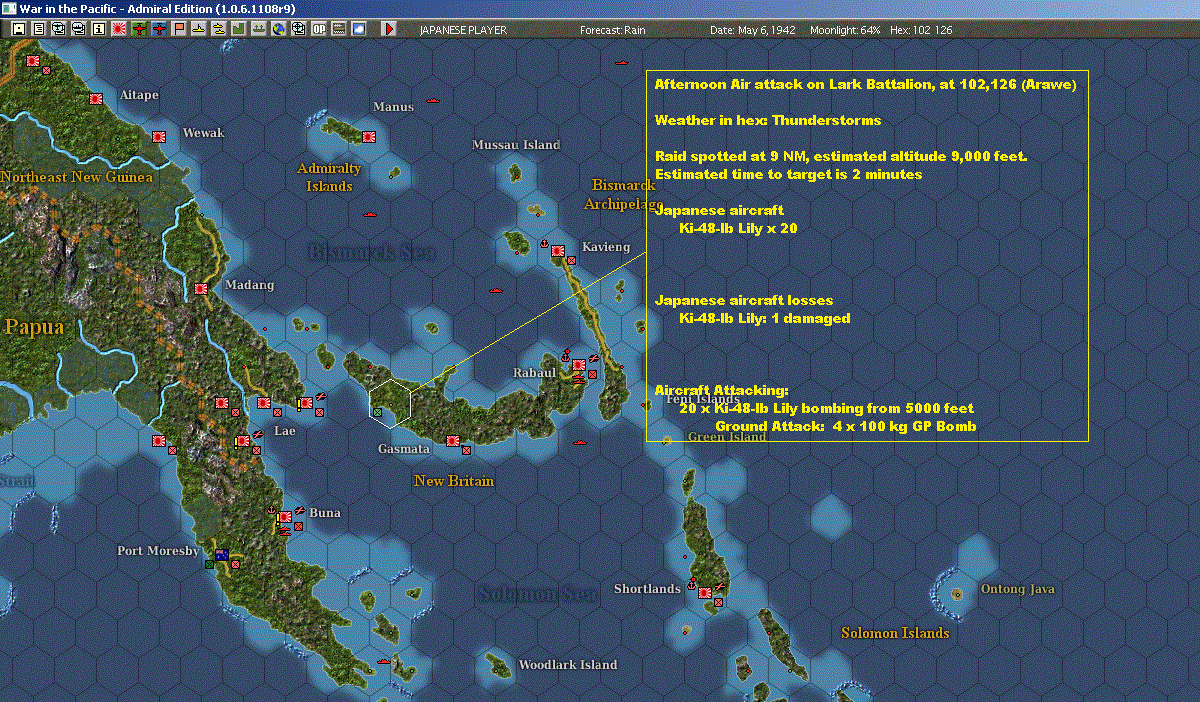Click the 'Lae' map label
1200x702 pixels.
click(285, 431)
